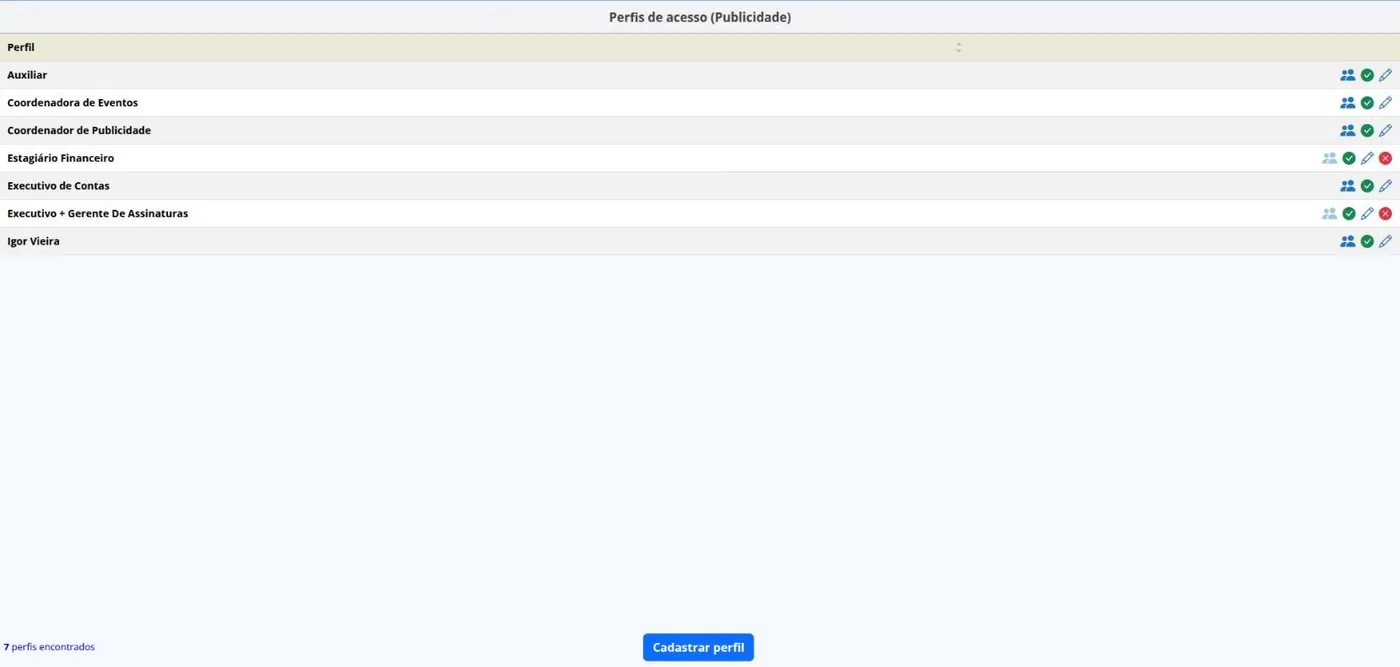Edit Executivo + Gerente De Assinaturas profile
The width and height of the screenshot is (1400, 667).
(x=1367, y=214)
